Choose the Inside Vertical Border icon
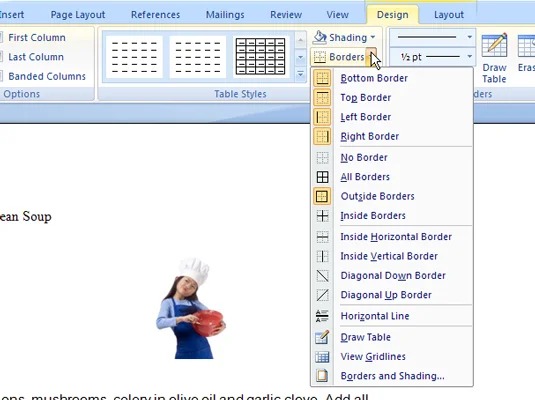 pos(322,256)
